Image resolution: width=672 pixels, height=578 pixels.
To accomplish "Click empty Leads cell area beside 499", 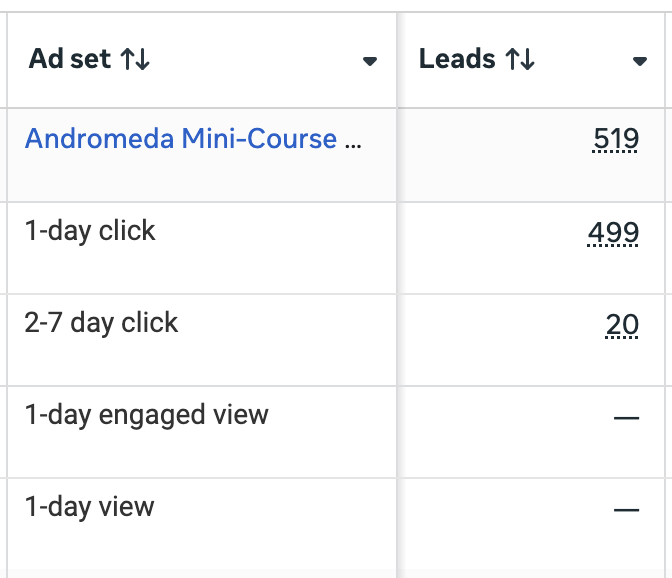I will pyautogui.click(x=490, y=248).
